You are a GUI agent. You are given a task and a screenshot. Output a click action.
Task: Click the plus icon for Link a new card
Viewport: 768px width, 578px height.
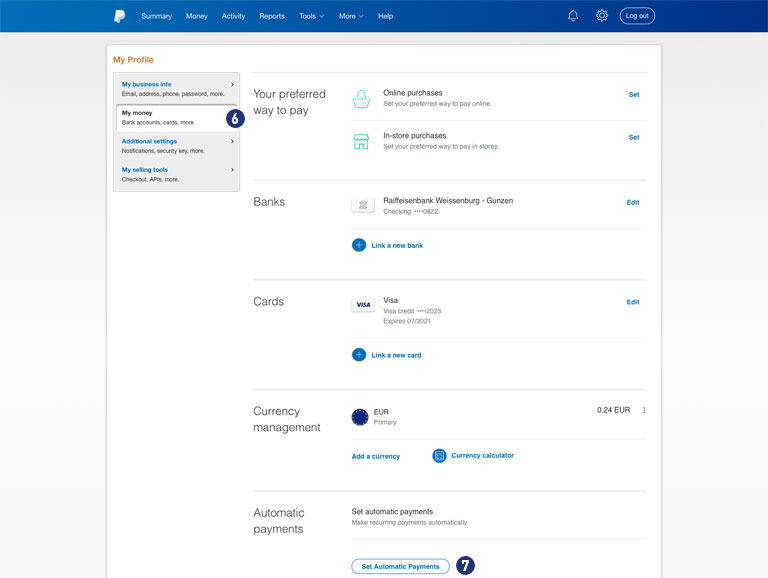[x=359, y=355]
